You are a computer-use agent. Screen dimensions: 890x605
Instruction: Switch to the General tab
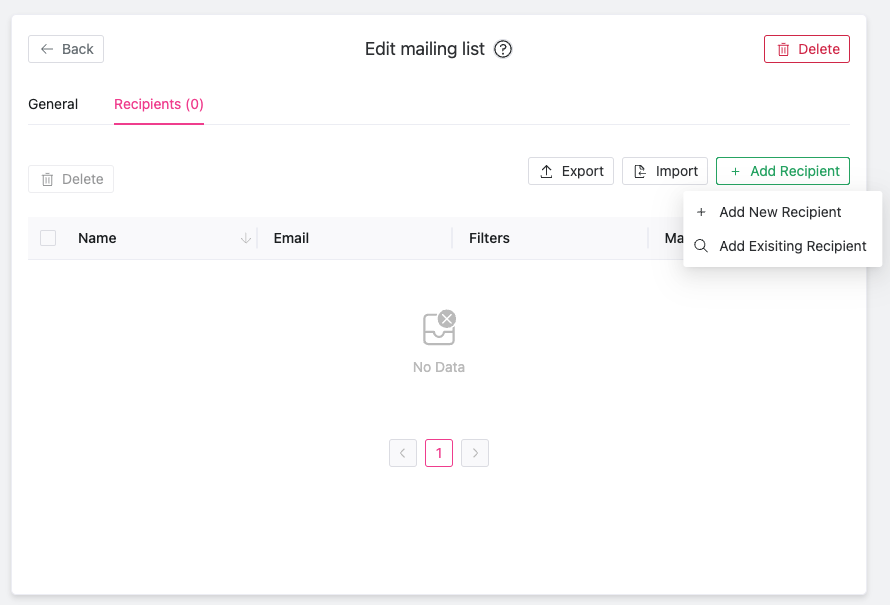(53, 104)
